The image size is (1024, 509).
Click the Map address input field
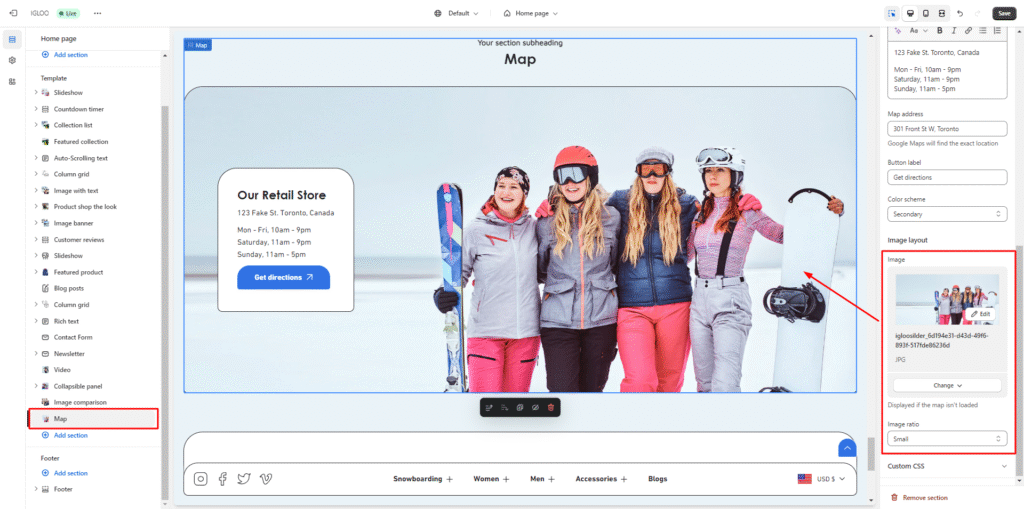(947, 128)
